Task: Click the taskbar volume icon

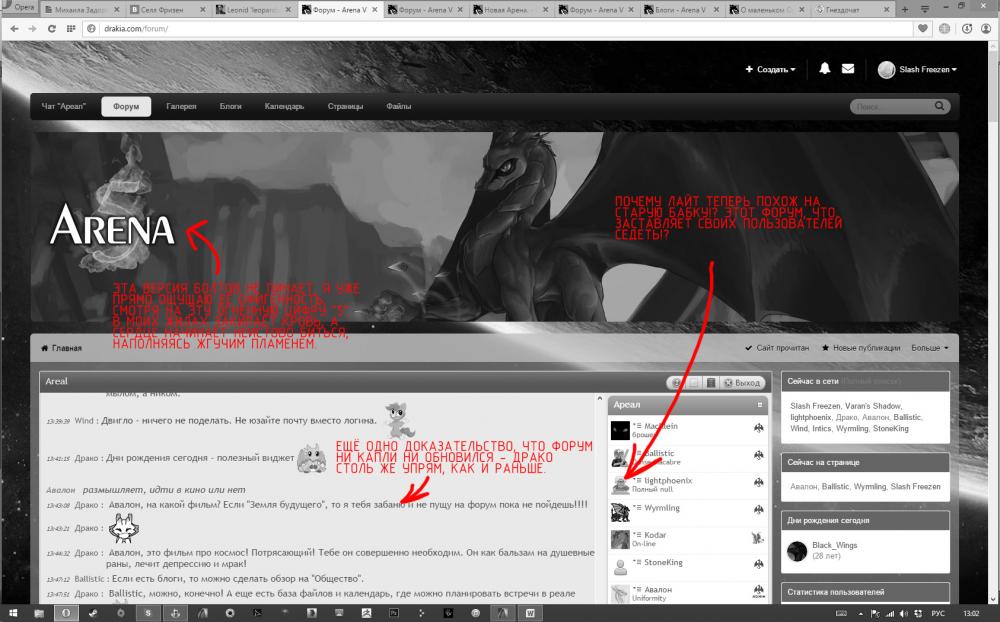Action: pyautogui.click(x=904, y=613)
